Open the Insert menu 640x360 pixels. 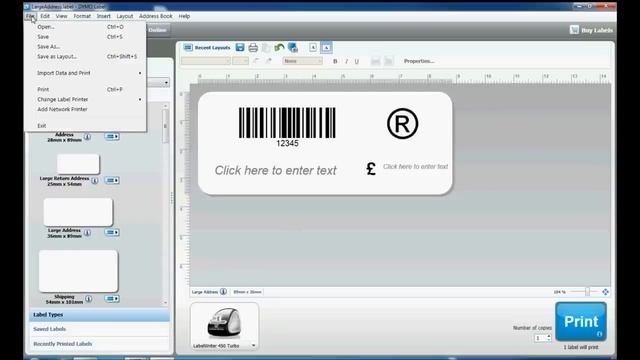pos(104,16)
